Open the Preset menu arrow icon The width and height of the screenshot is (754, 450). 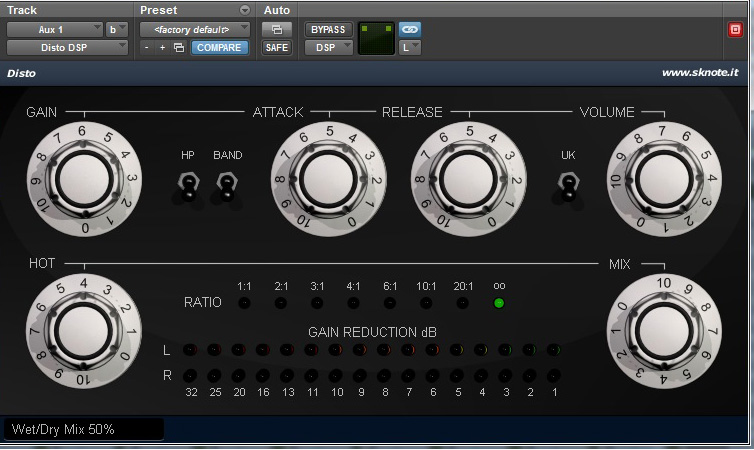point(246,10)
